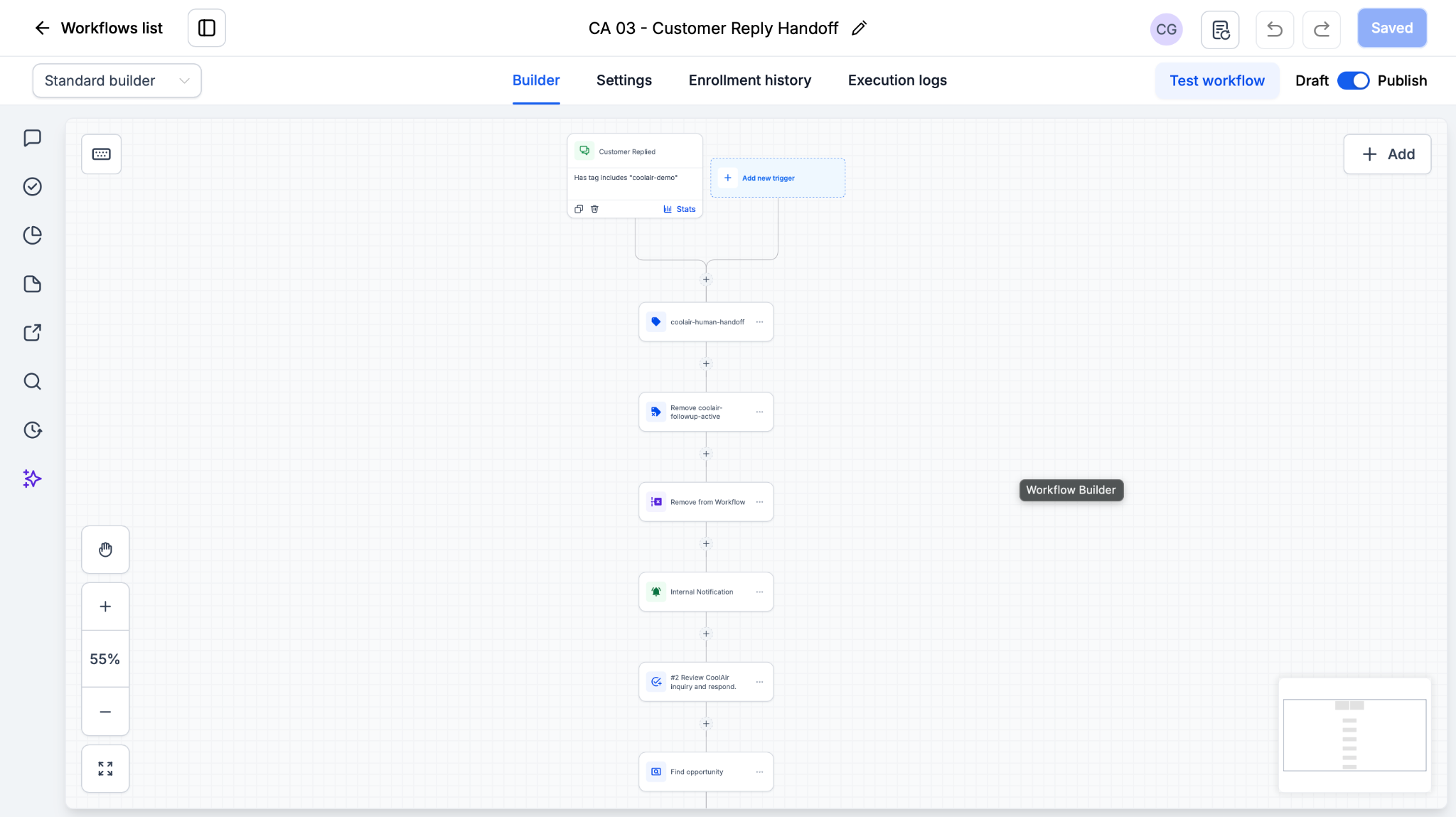Switch to the Settings tab

coord(624,80)
